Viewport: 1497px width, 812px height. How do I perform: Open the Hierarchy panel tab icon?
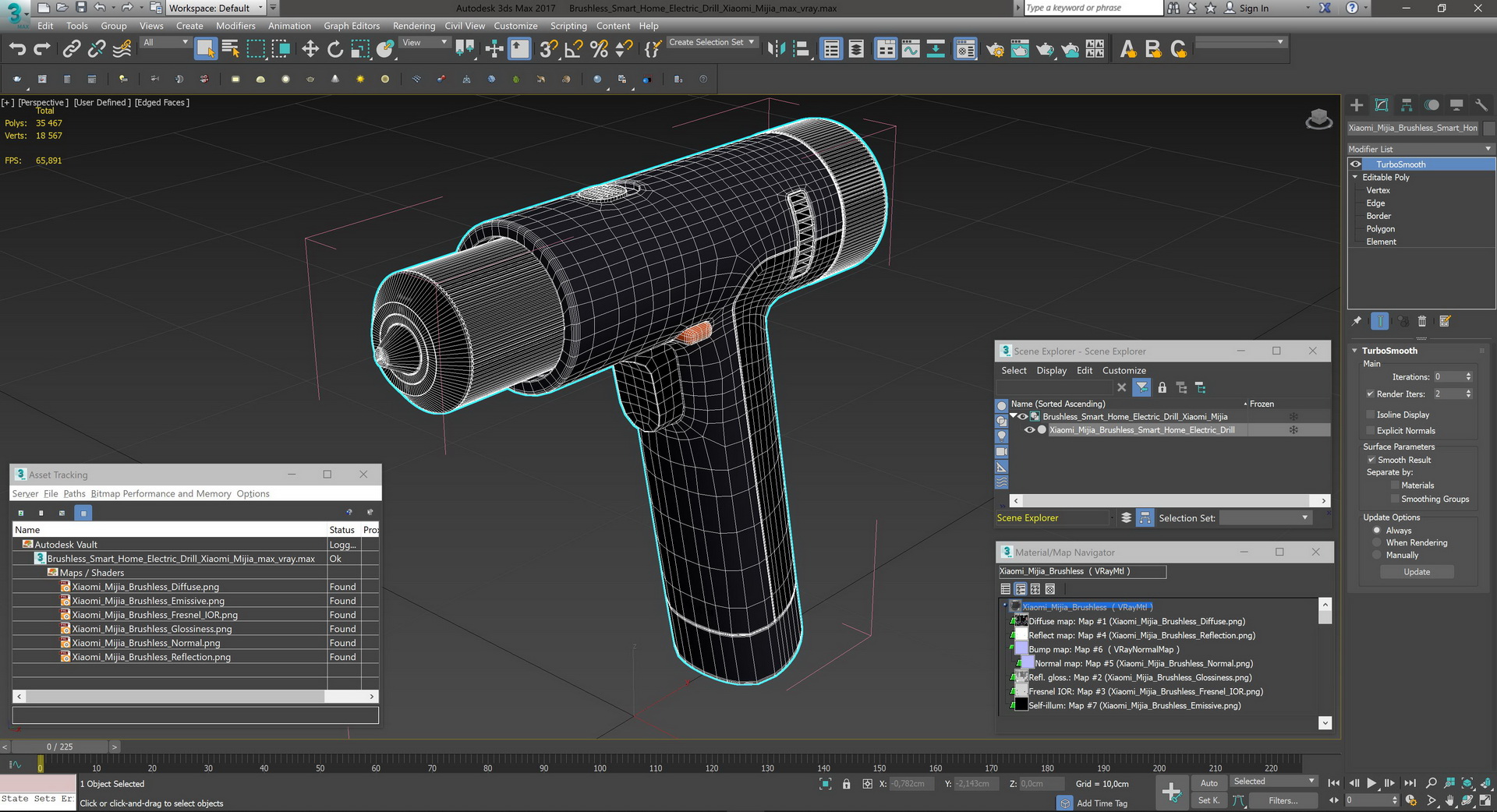click(1407, 105)
